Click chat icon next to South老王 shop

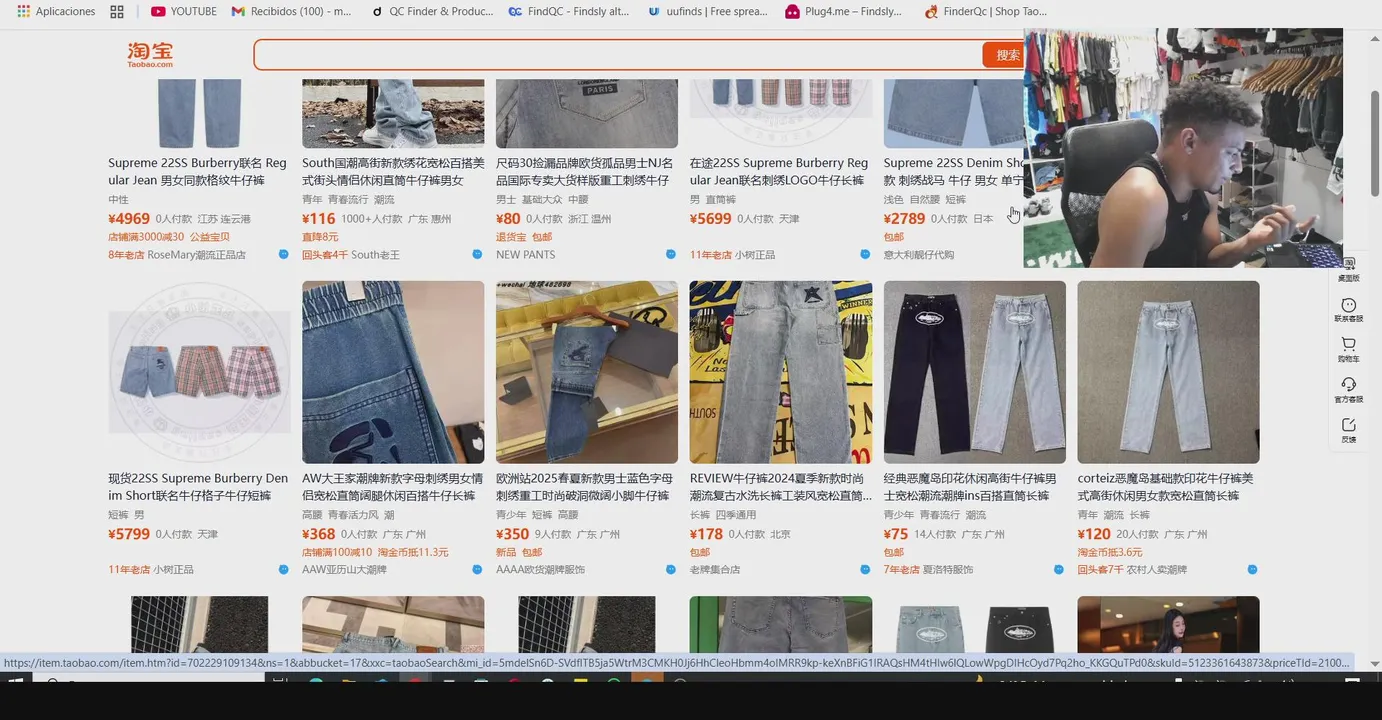477,254
